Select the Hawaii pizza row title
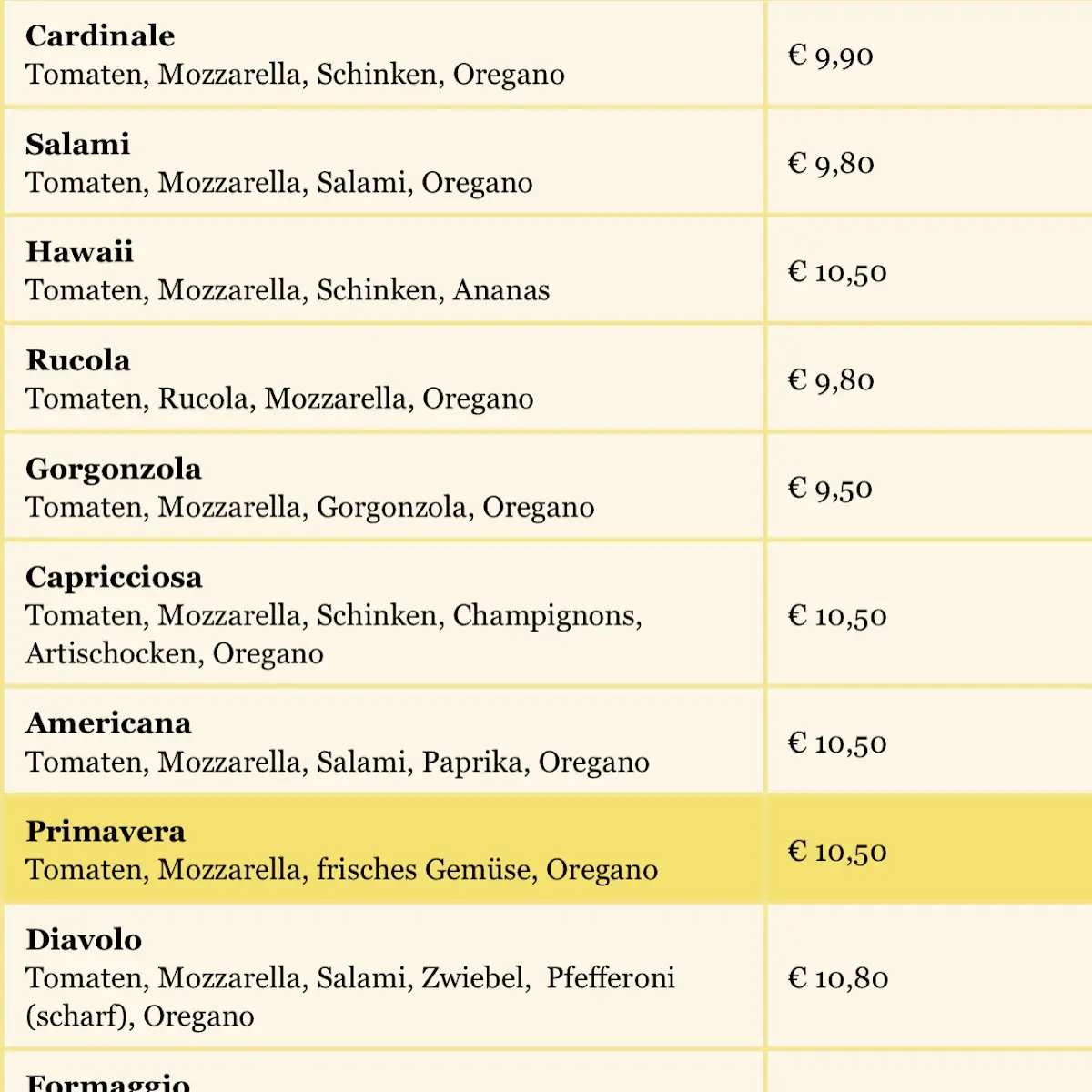This screenshot has width=1092, height=1092. point(79,251)
